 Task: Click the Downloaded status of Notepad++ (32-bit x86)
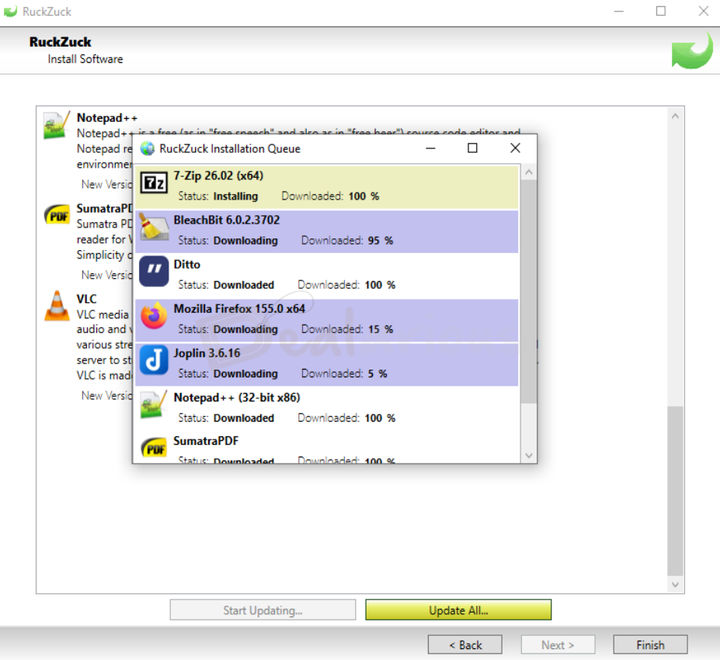pos(244,418)
